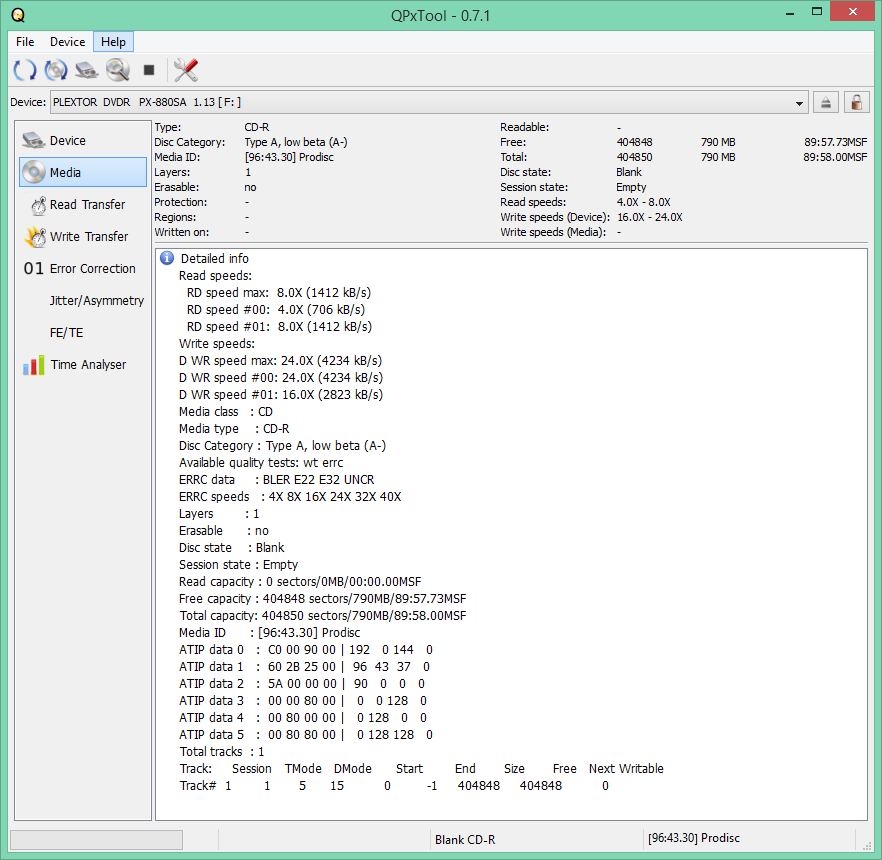This screenshot has height=860, width=882.
Task: Click the lock tray padlock button
Action: coord(856,102)
